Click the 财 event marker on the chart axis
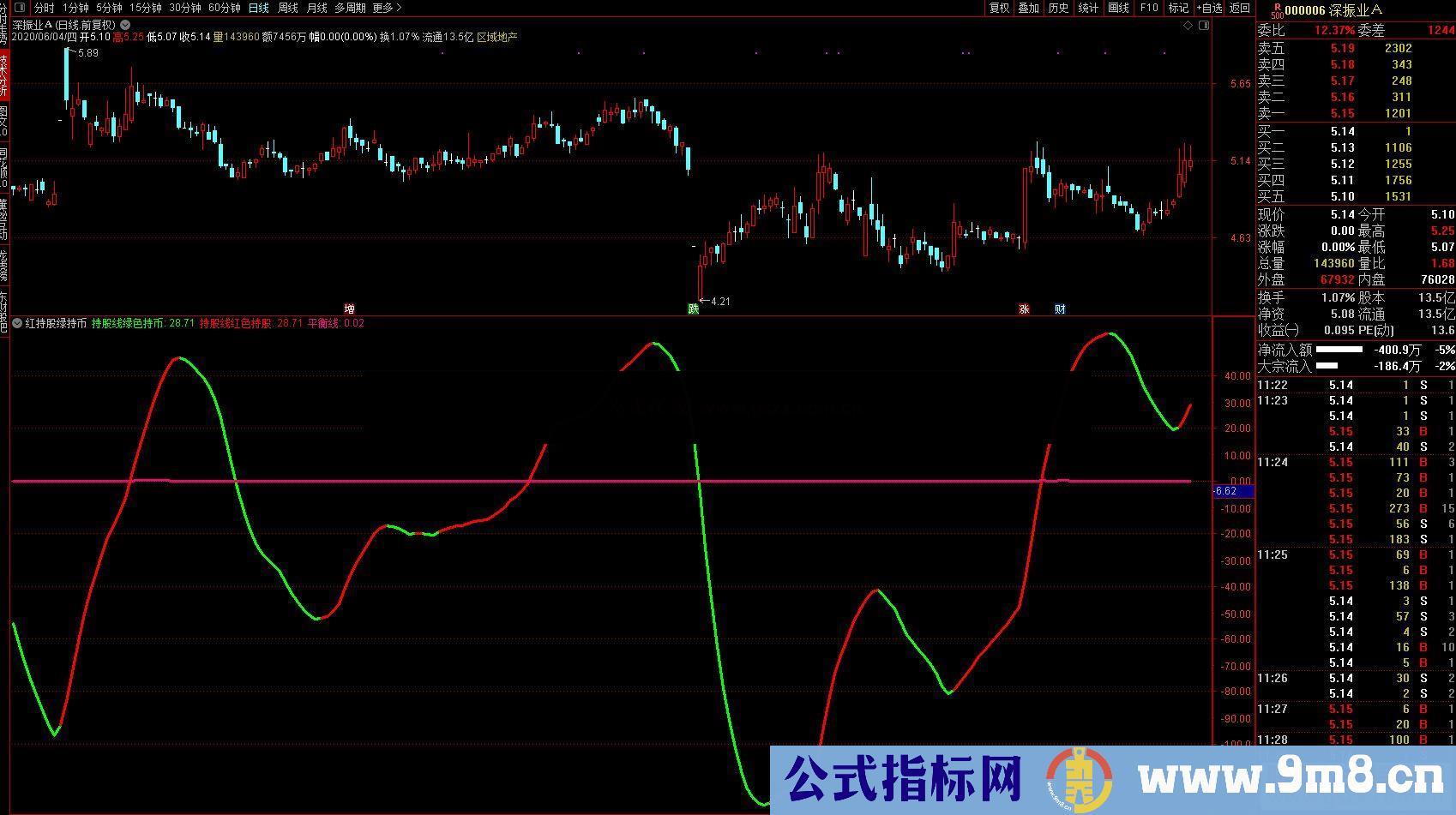The height and width of the screenshot is (815, 1456). pyautogui.click(x=1060, y=309)
